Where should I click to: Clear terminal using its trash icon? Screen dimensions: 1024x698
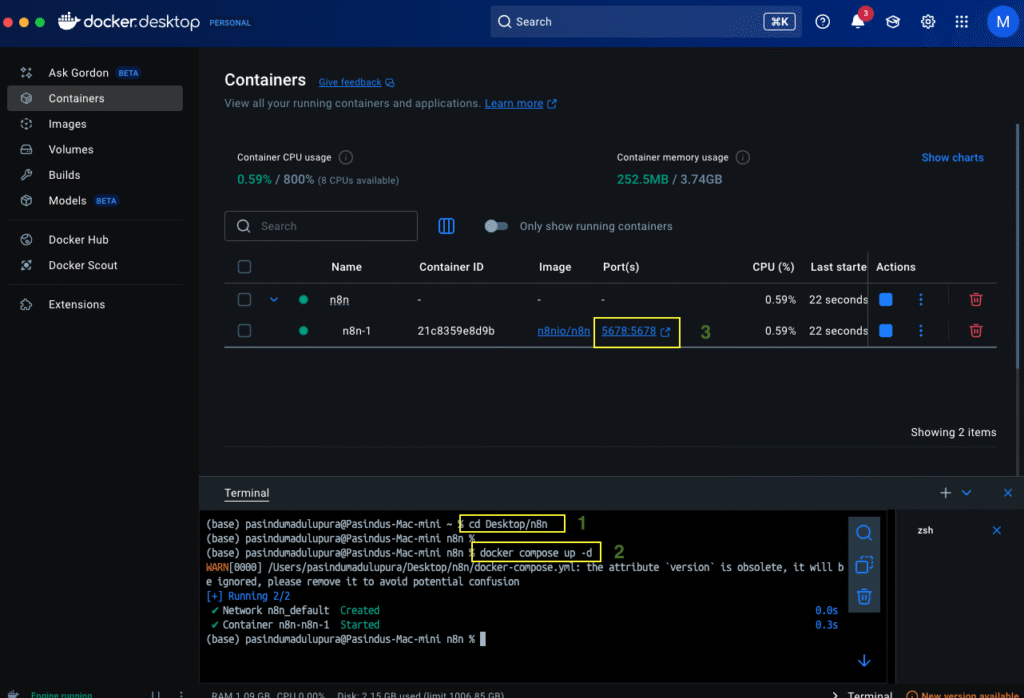coord(863,596)
